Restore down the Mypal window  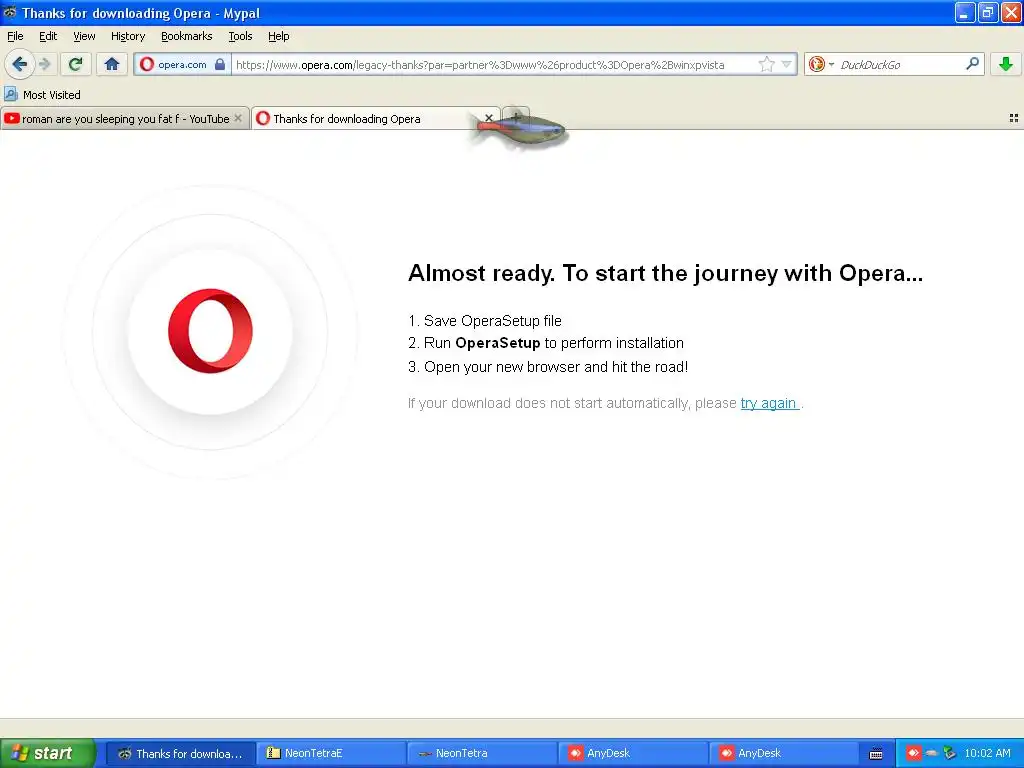tap(988, 12)
